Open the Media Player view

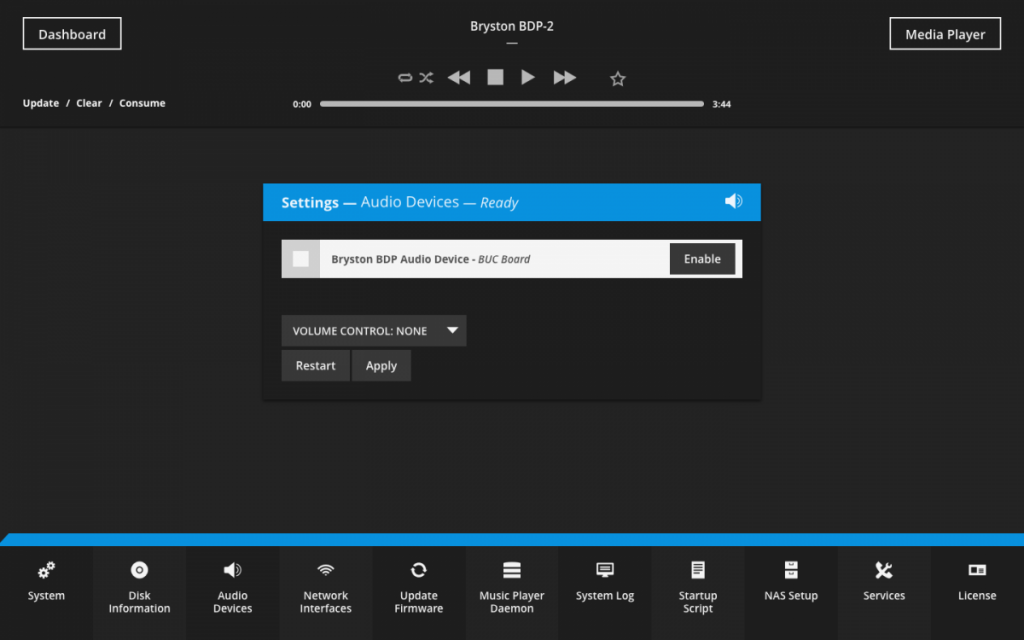(x=945, y=34)
